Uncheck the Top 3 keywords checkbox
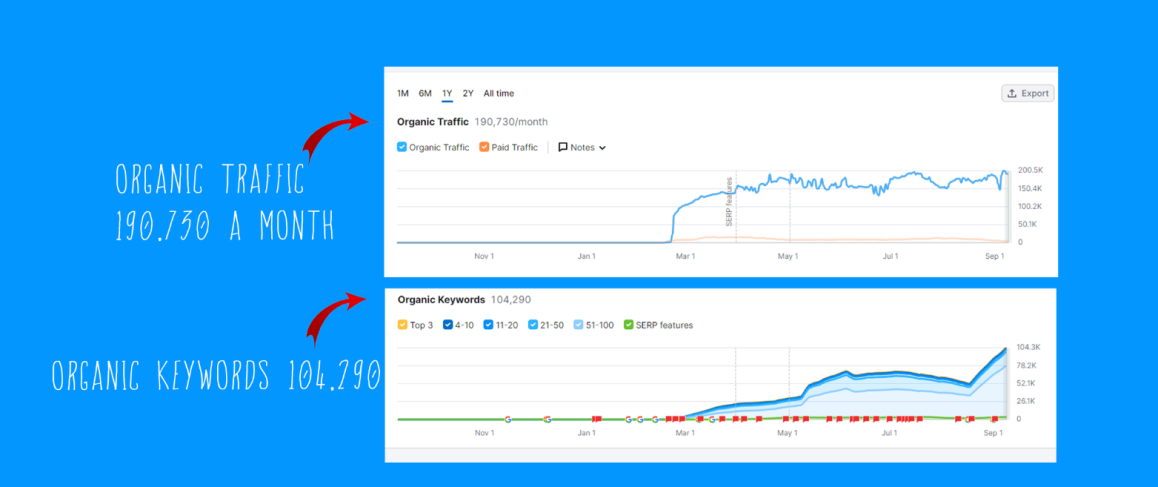The height and width of the screenshot is (487, 1158). [402, 324]
